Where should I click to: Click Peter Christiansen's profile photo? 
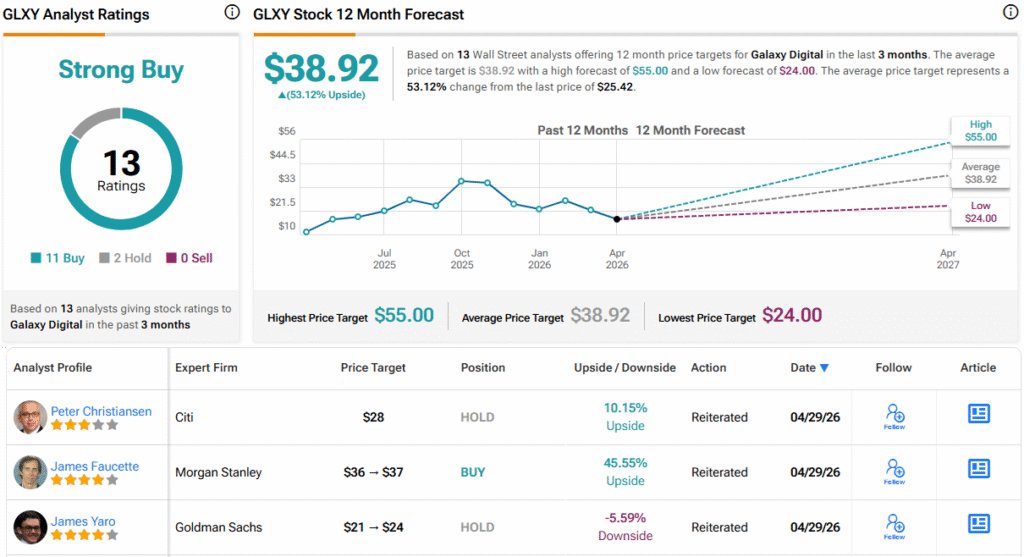click(30, 417)
